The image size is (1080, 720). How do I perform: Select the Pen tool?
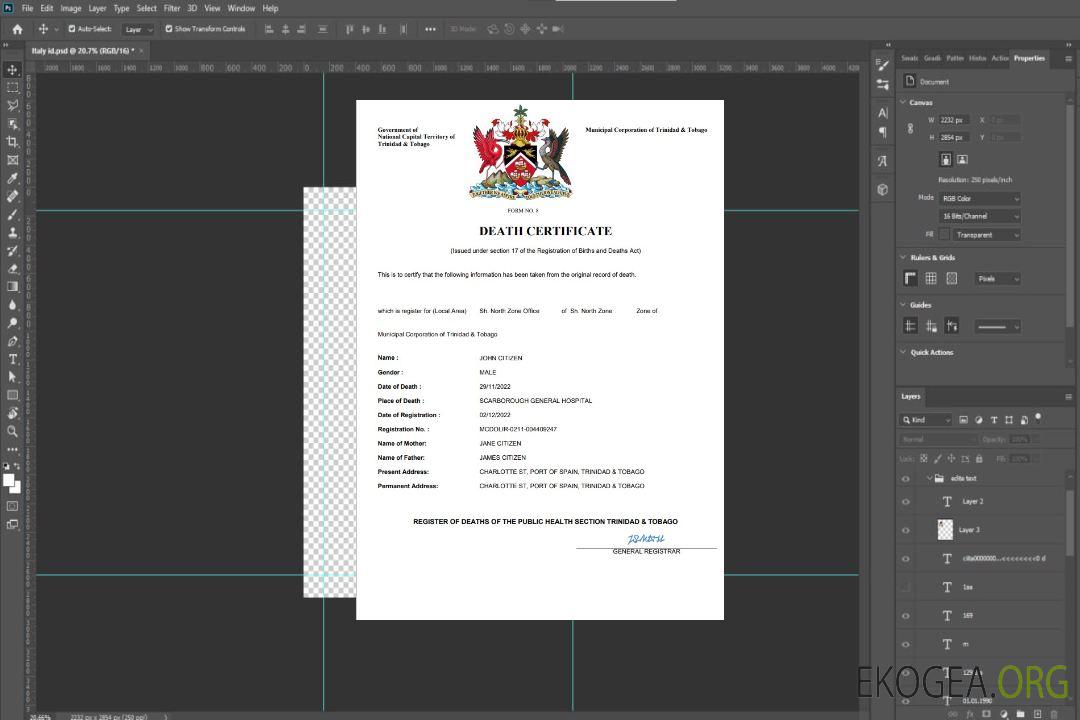(12, 341)
